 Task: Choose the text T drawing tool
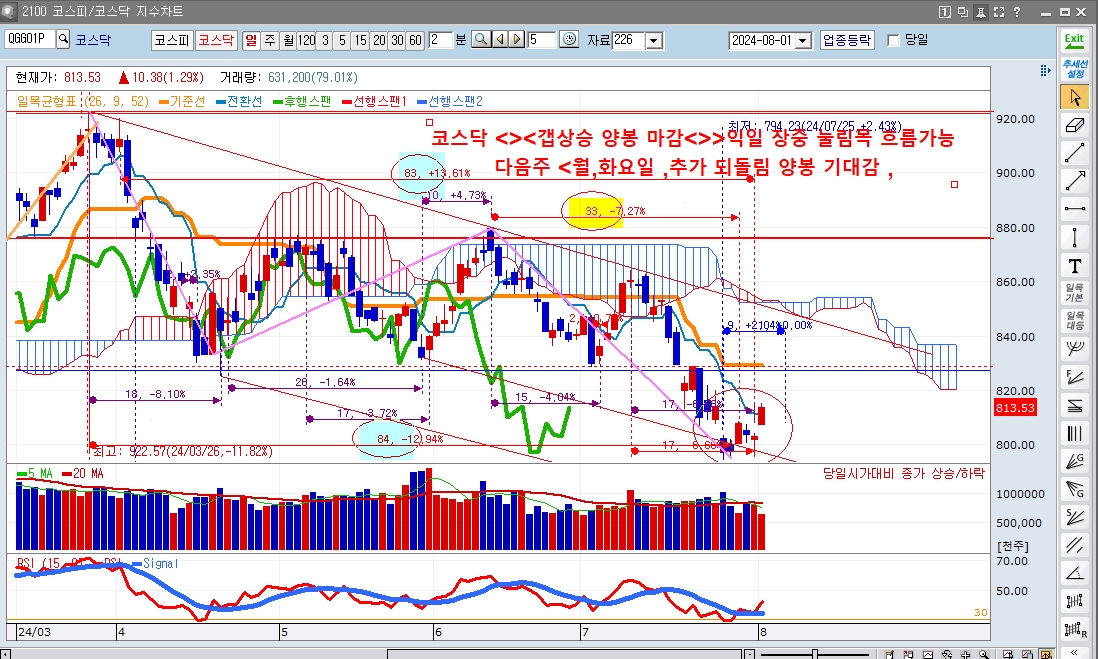point(1075,265)
